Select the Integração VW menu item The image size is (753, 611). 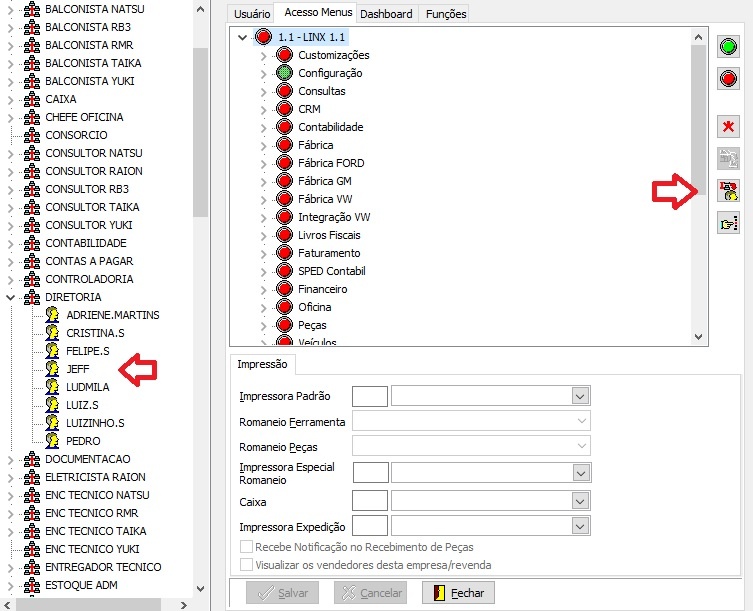[x=334, y=217]
